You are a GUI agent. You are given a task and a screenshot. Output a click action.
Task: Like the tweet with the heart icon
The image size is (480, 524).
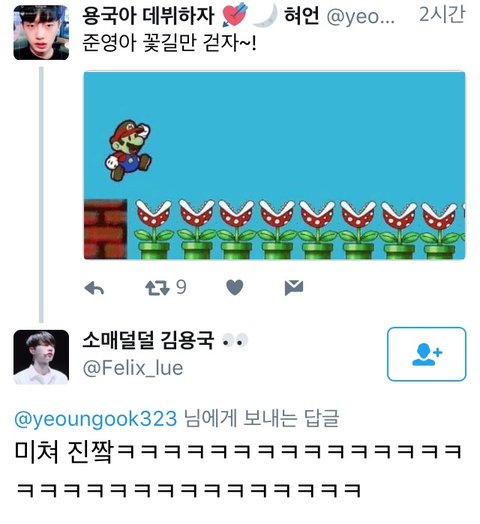pyautogui.click(x=235, y=288)
